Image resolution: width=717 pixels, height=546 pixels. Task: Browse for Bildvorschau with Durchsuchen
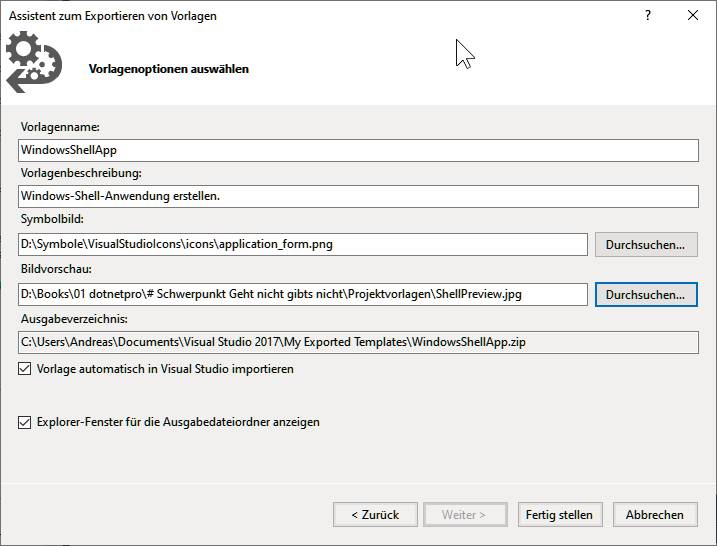pyautogui.click(x=646, y=294)
